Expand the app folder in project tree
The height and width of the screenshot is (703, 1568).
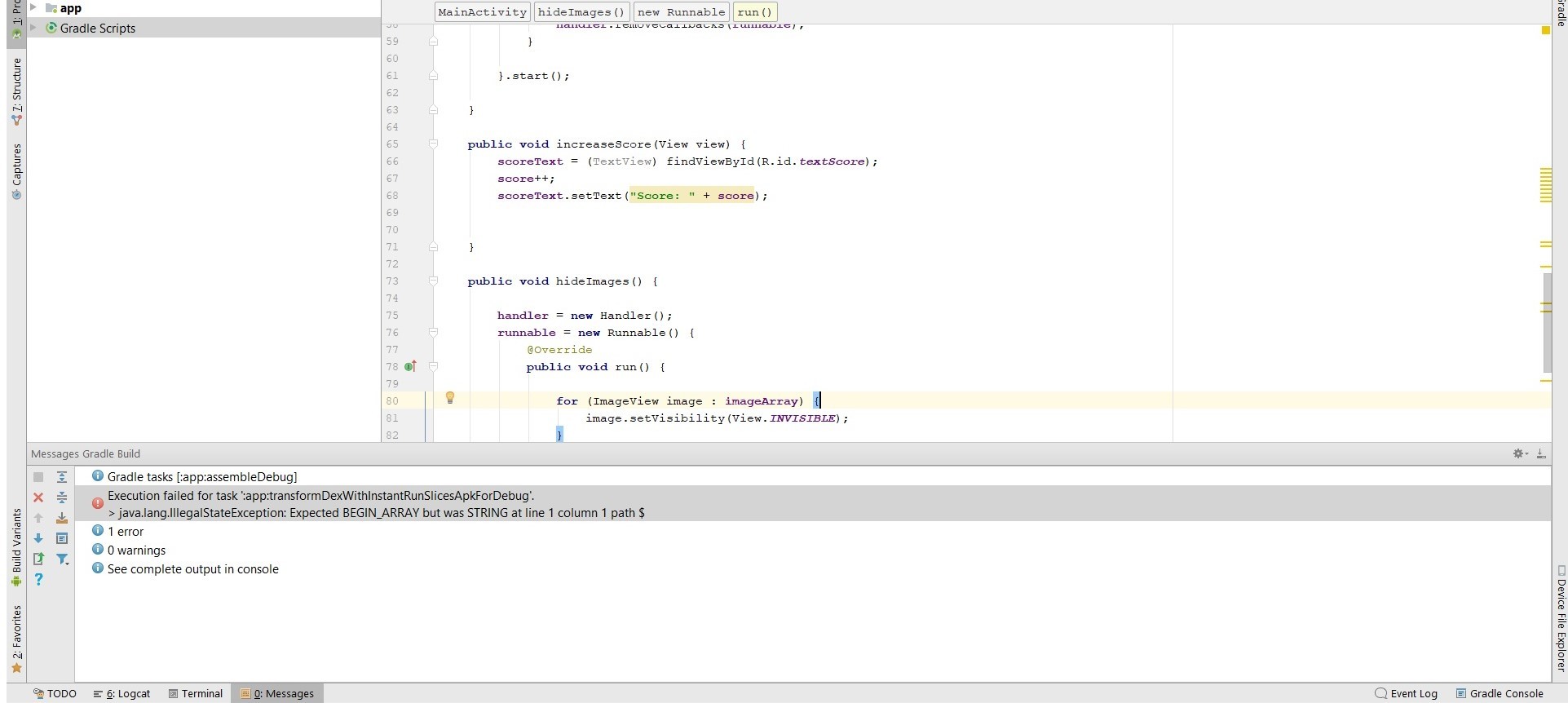coord(33,7)
